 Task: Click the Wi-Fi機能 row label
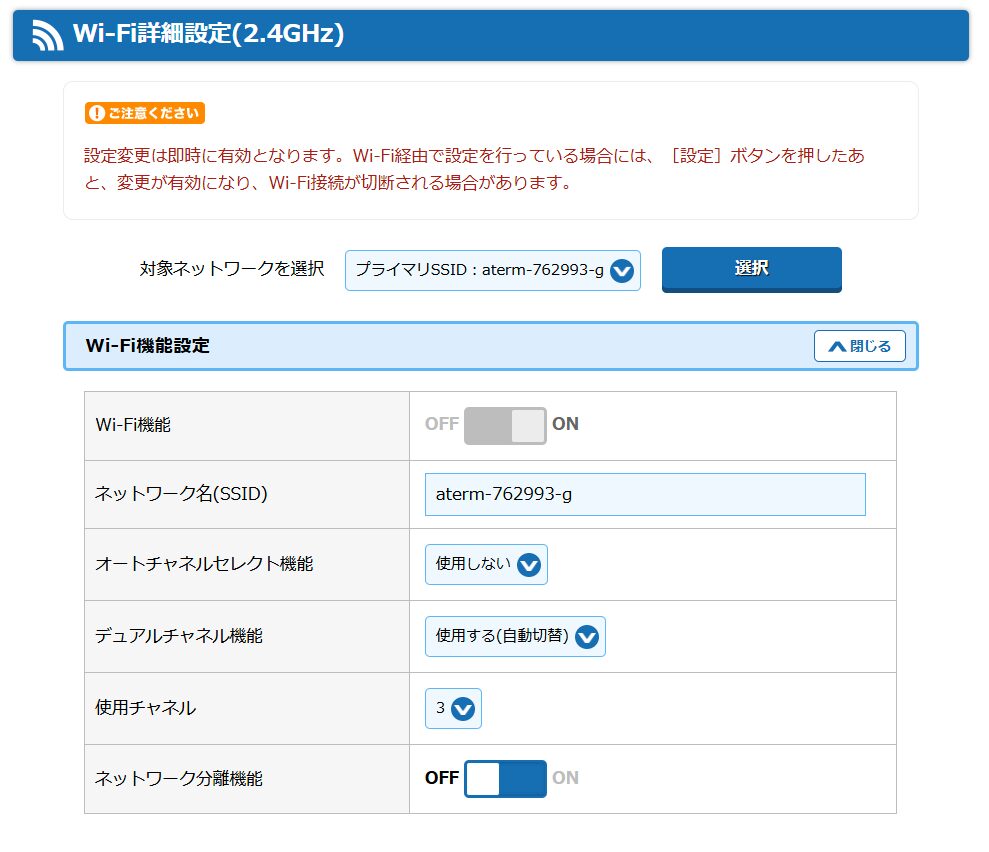[133, 425]
